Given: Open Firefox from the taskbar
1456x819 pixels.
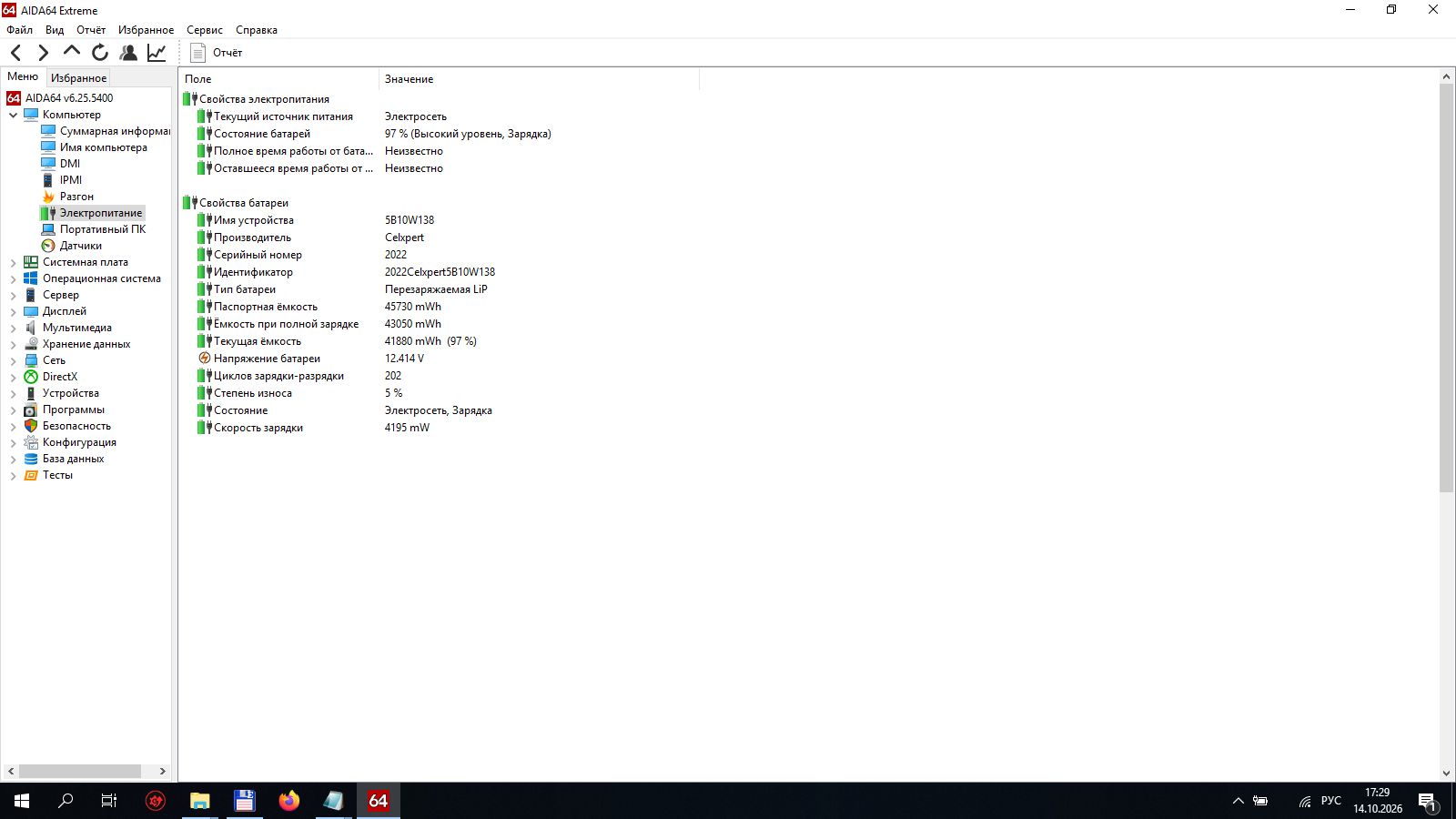Looking at the screenshot, I should coord(289,801).
